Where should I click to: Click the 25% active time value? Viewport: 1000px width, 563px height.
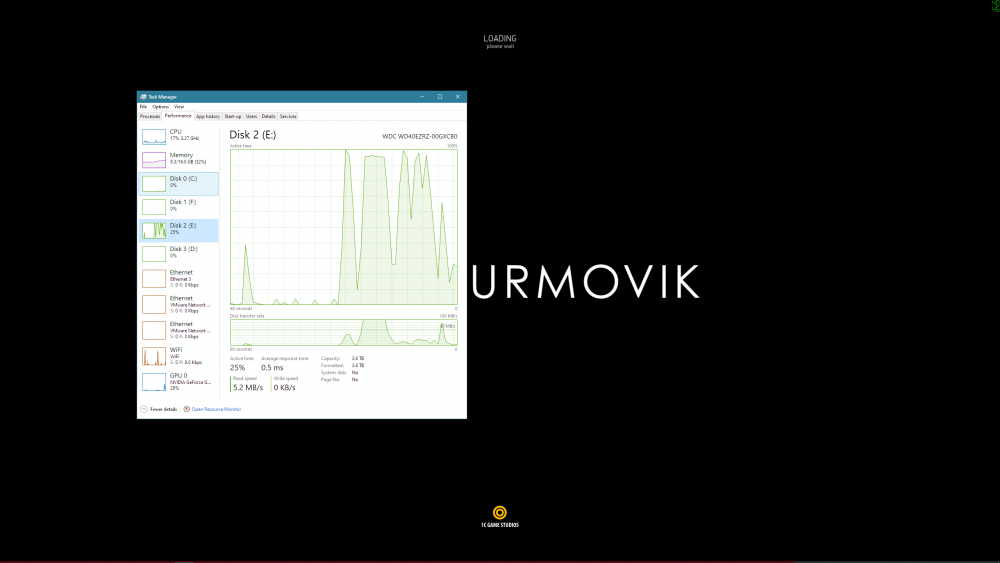(237, 368)
